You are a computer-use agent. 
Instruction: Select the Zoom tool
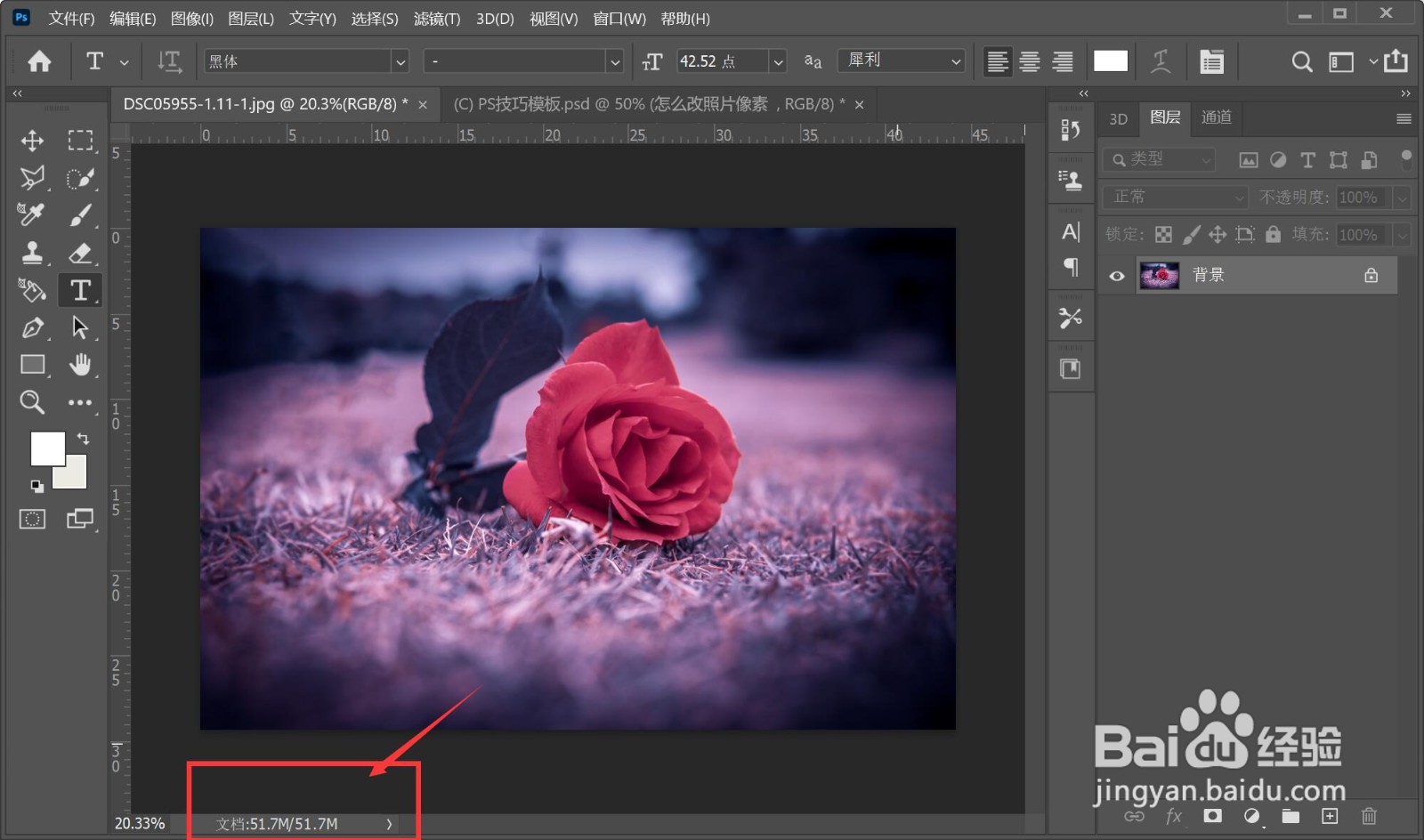(32, 402)
